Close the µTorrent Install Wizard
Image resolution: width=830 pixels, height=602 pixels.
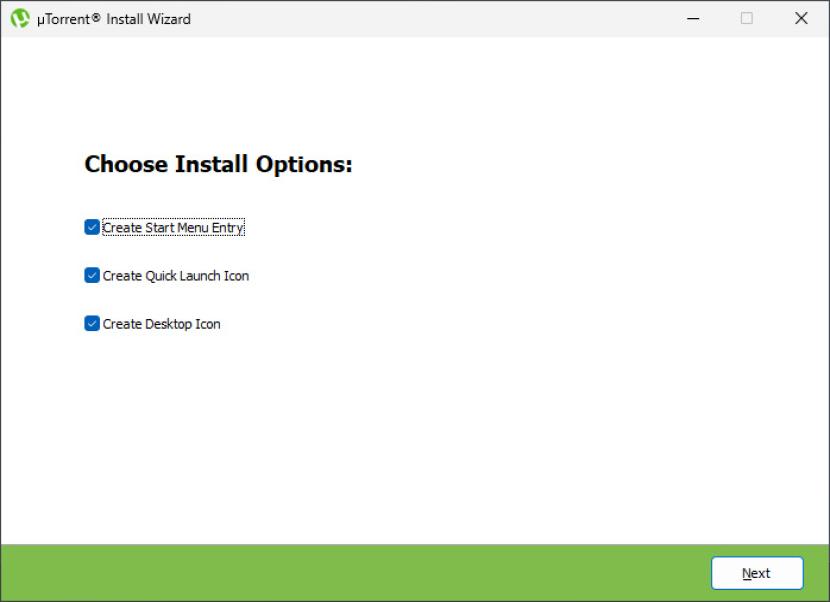(801, 18)
